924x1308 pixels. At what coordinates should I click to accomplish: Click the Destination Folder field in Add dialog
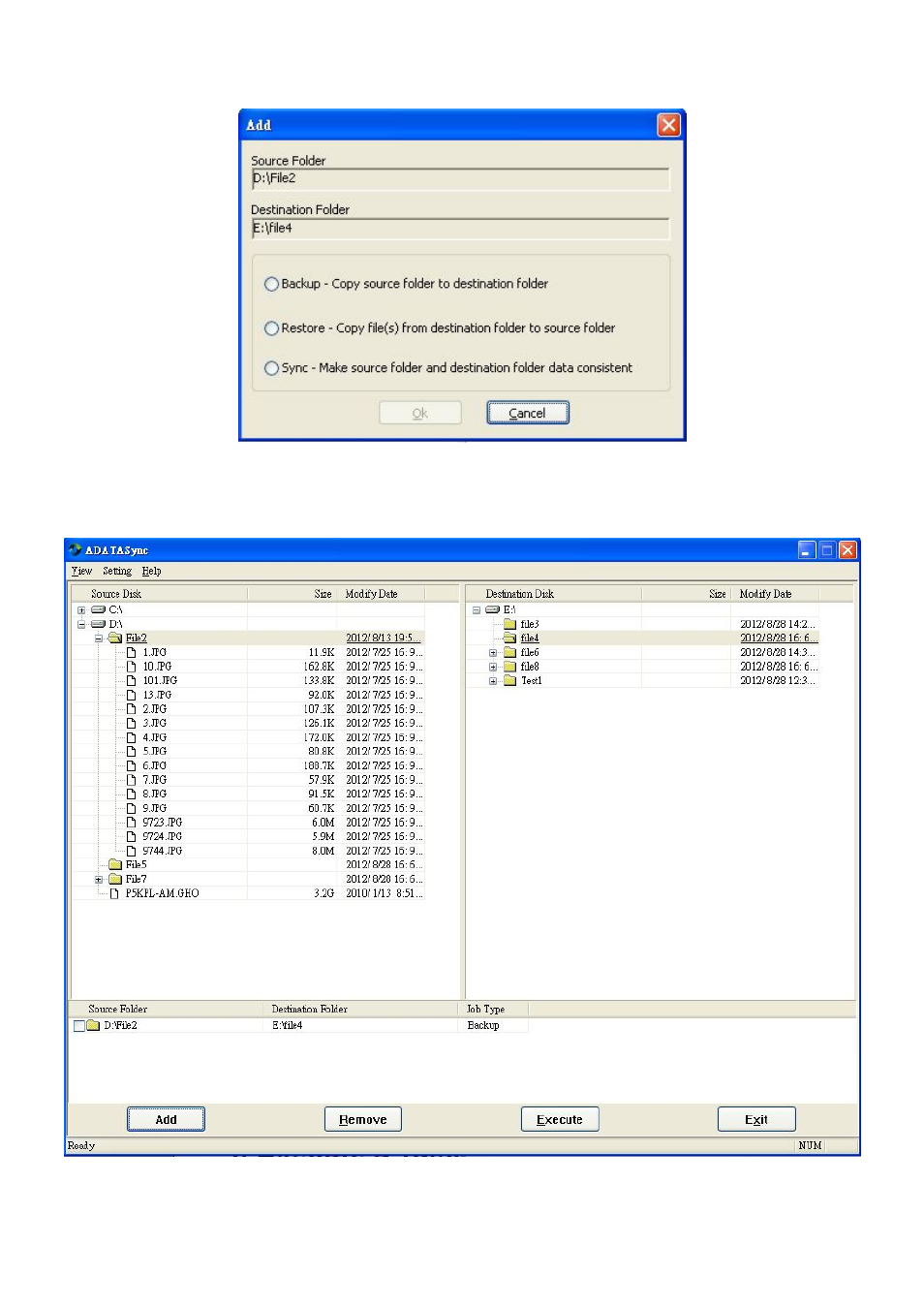tap(460, 229)
